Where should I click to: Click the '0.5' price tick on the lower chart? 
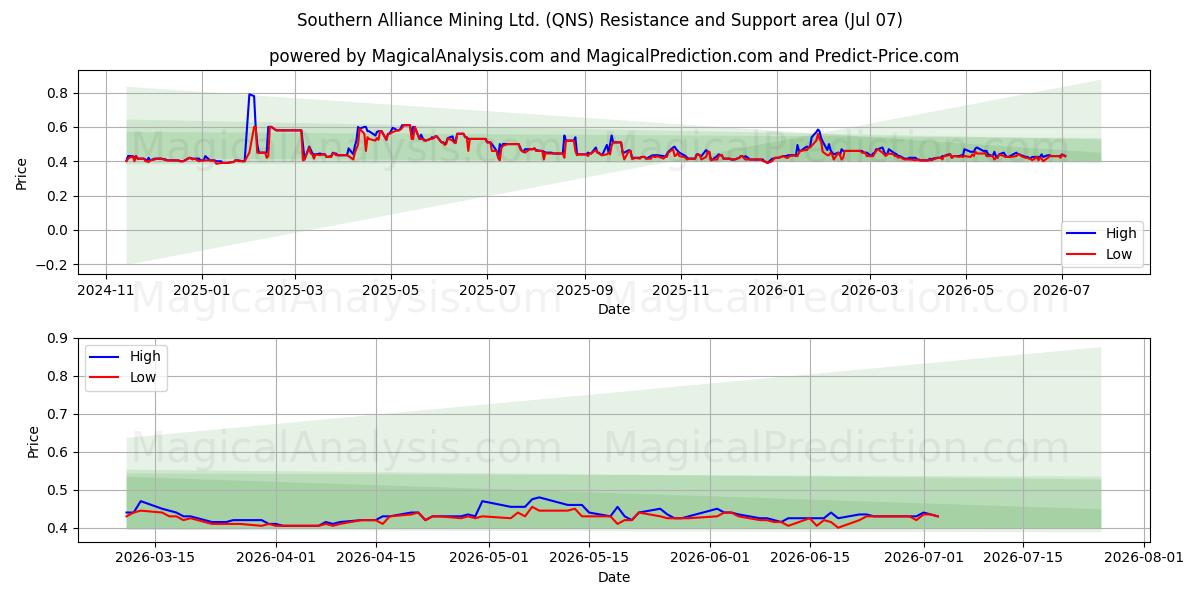point(58,490)
